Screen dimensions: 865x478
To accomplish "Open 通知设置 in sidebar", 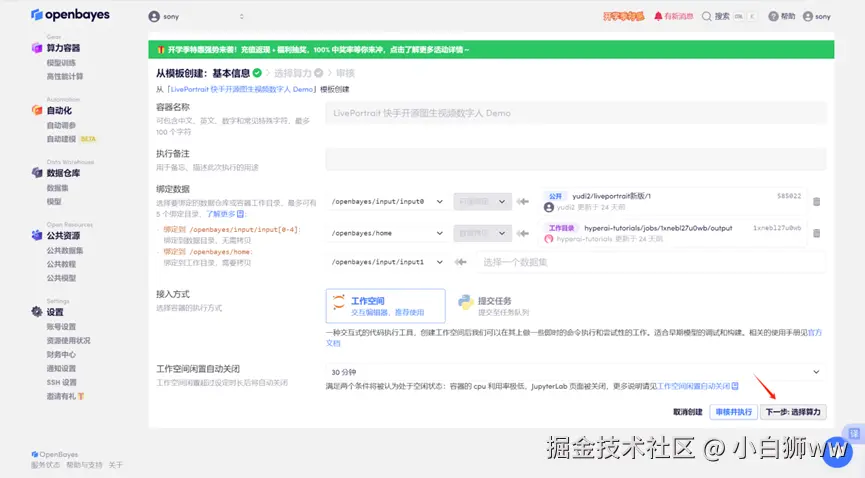I will [x=61, y=368].
